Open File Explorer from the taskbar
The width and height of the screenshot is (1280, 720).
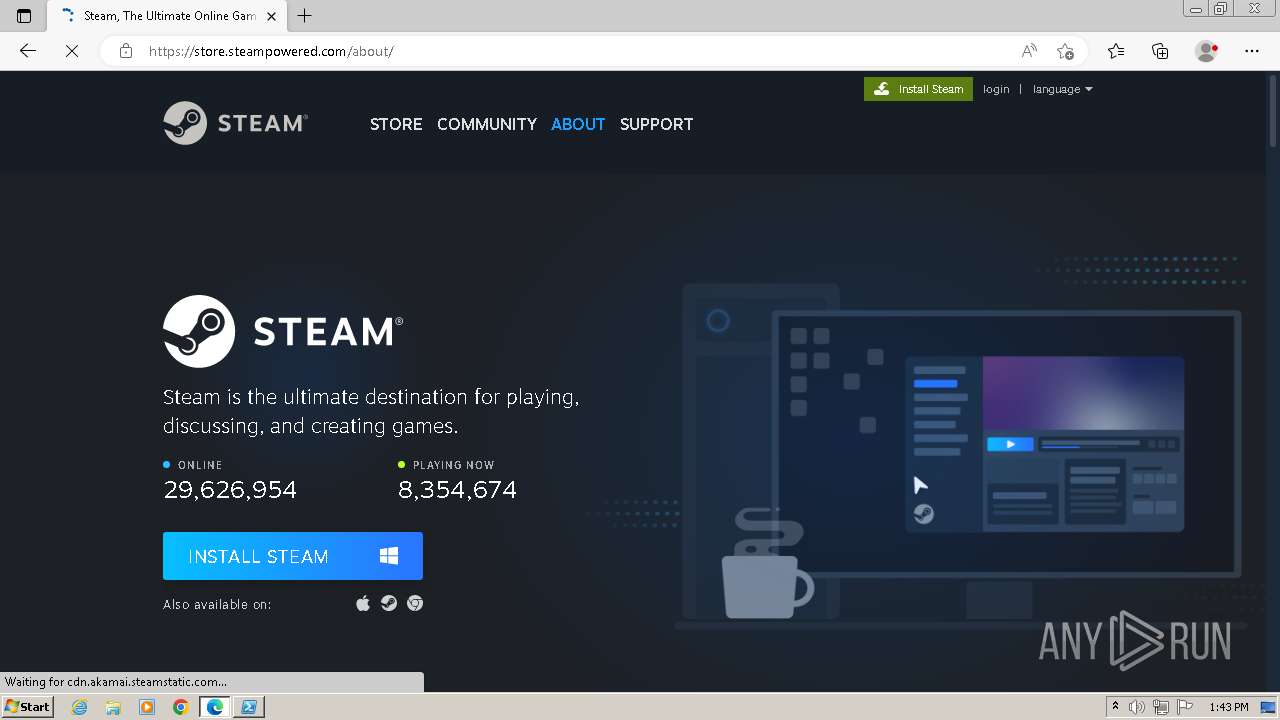point(113,707)
